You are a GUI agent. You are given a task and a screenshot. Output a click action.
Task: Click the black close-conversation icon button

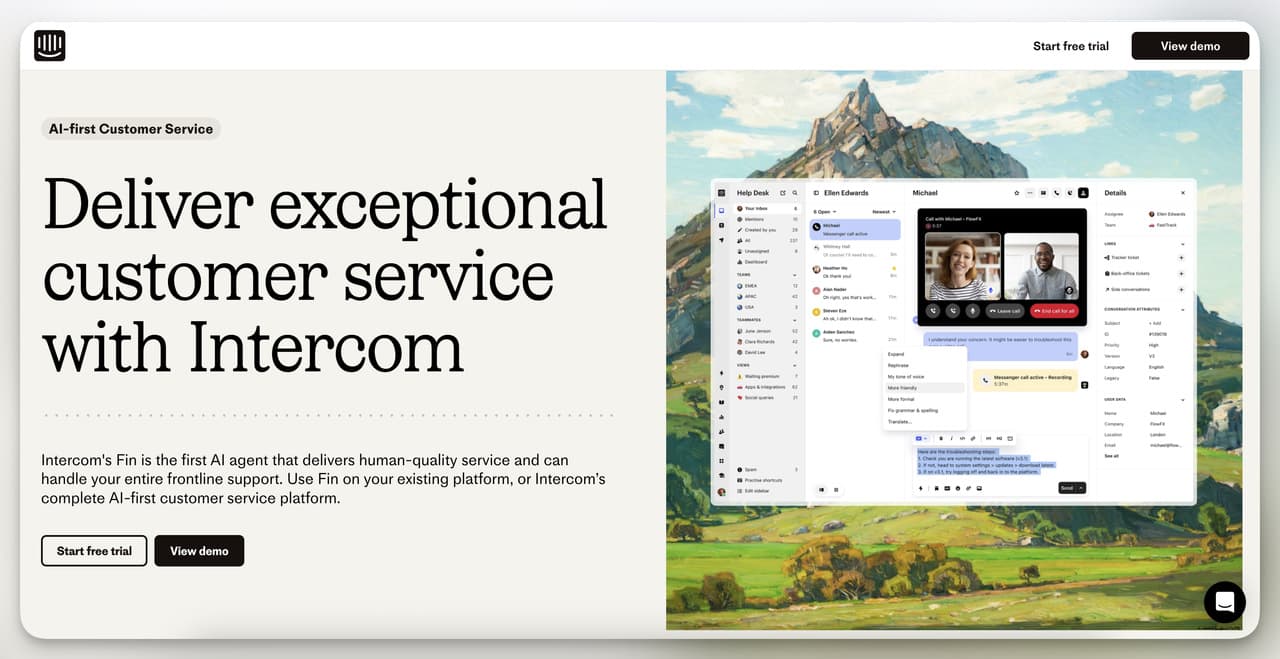[1083, 193]
